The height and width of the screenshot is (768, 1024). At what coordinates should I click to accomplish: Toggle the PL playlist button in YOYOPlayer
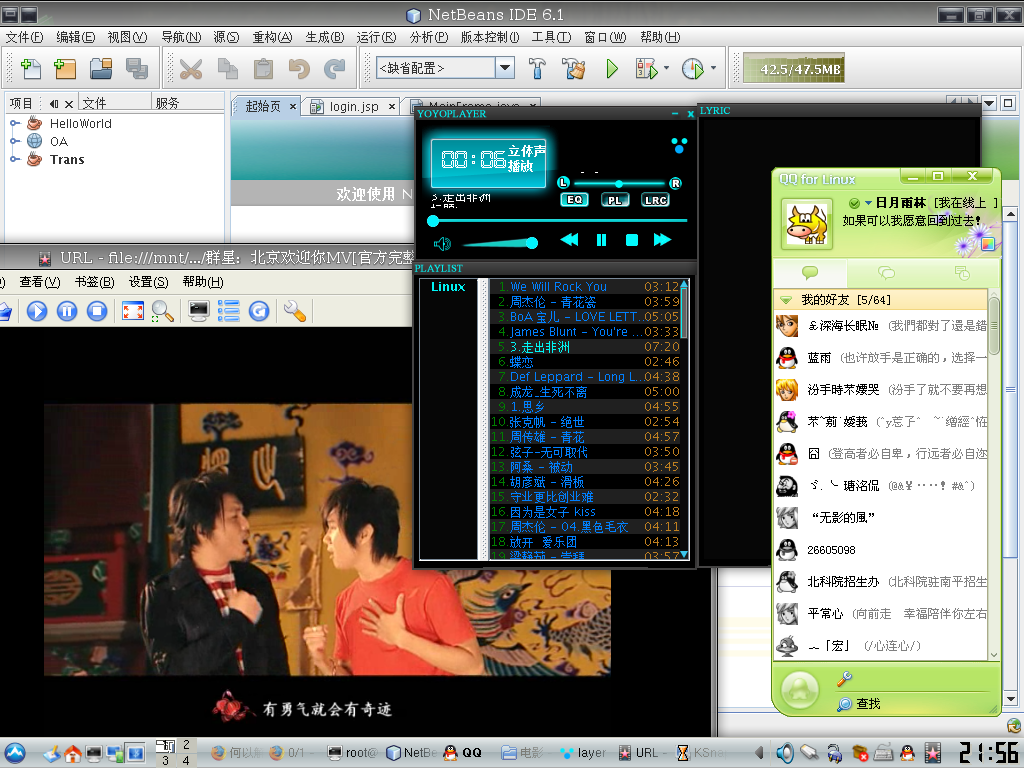(x=615, y=200)
